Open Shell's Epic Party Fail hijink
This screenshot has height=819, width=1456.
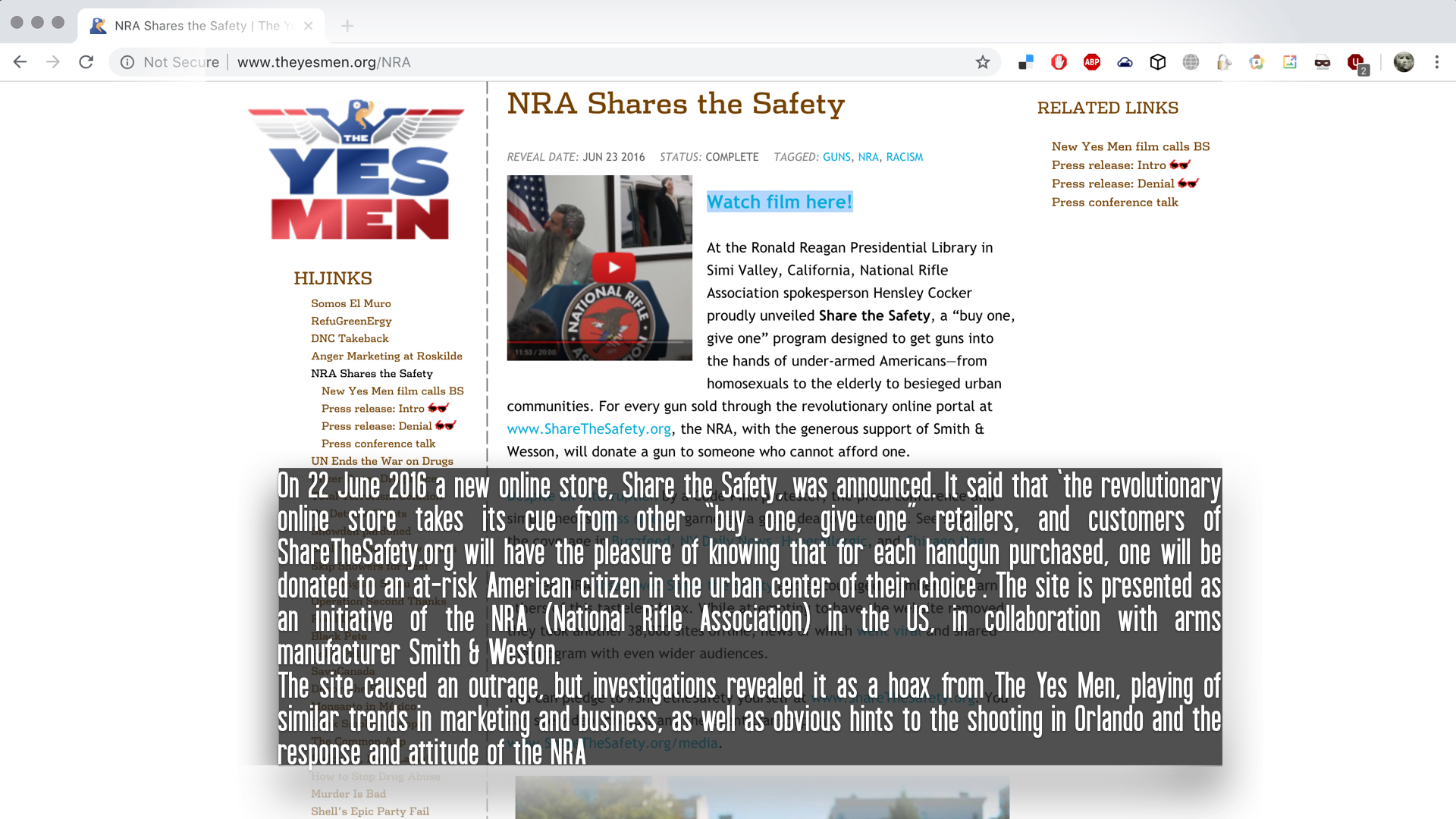(x=370, y=811)
